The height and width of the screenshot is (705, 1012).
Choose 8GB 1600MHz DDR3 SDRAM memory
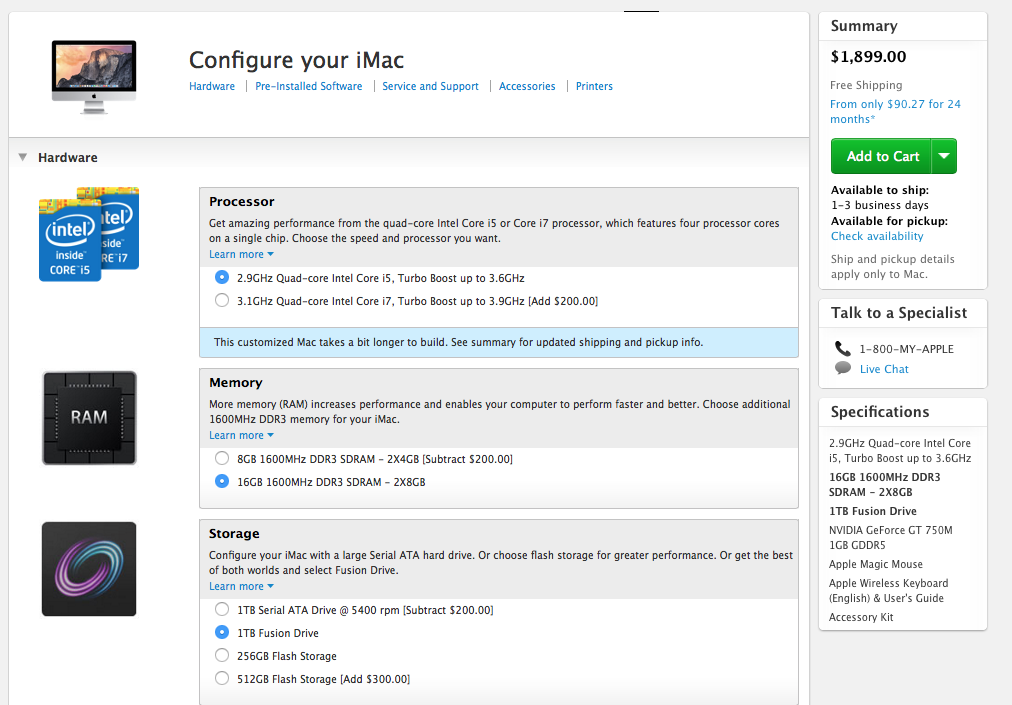coord(222,458)
